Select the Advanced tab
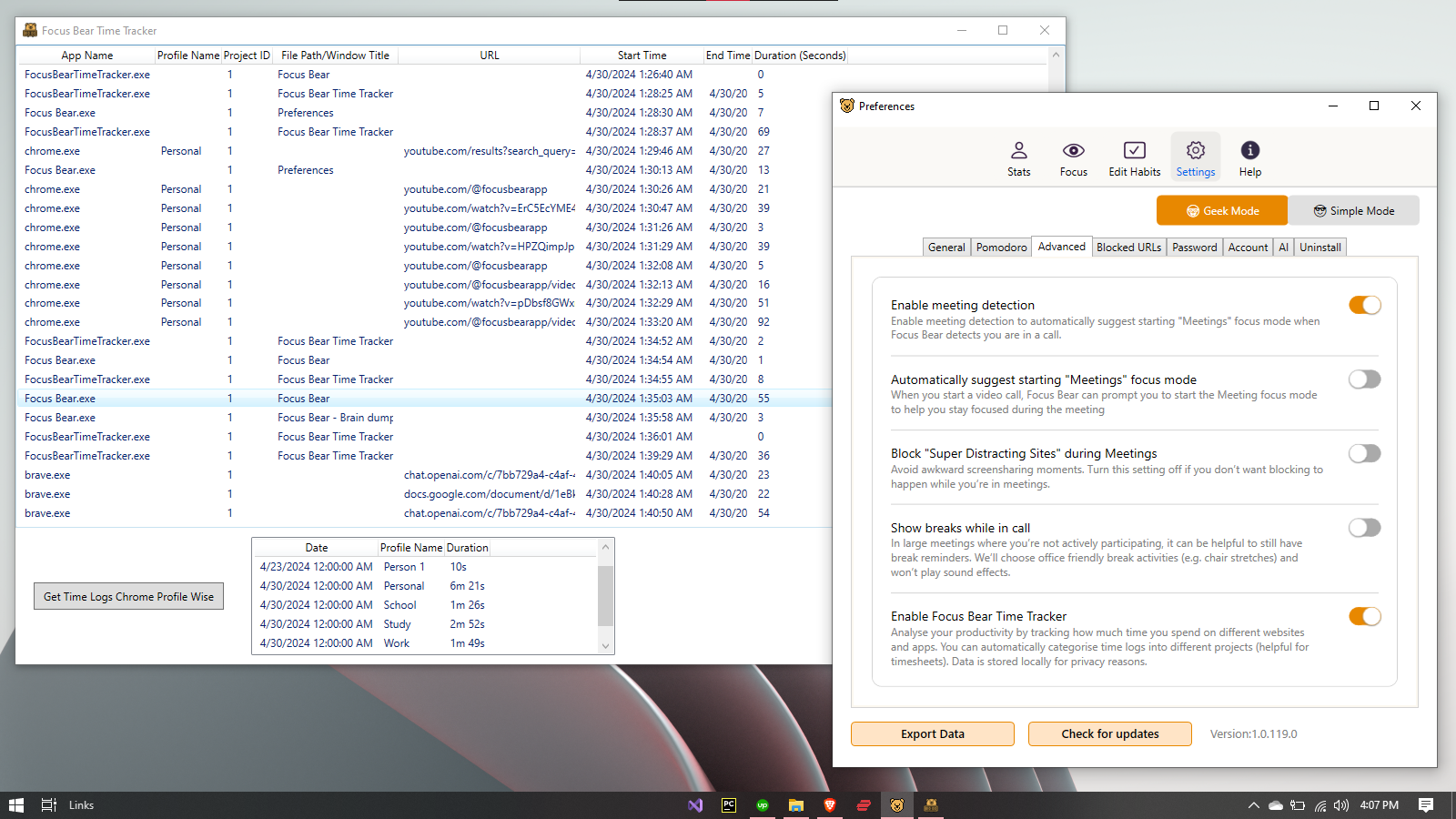The height and width of the screenshot is (819, 1456). [1061, 247]
